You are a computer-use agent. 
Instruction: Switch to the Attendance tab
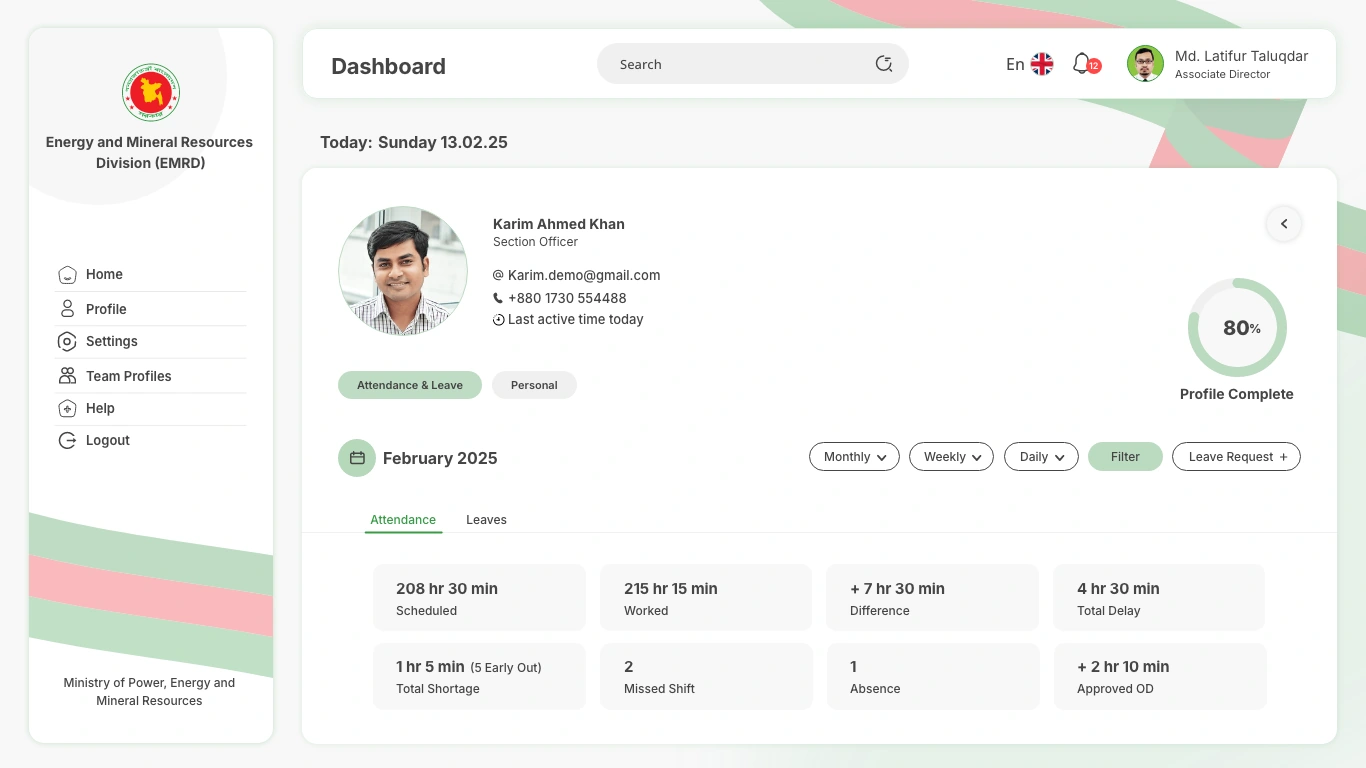click(x=403, y=520)
